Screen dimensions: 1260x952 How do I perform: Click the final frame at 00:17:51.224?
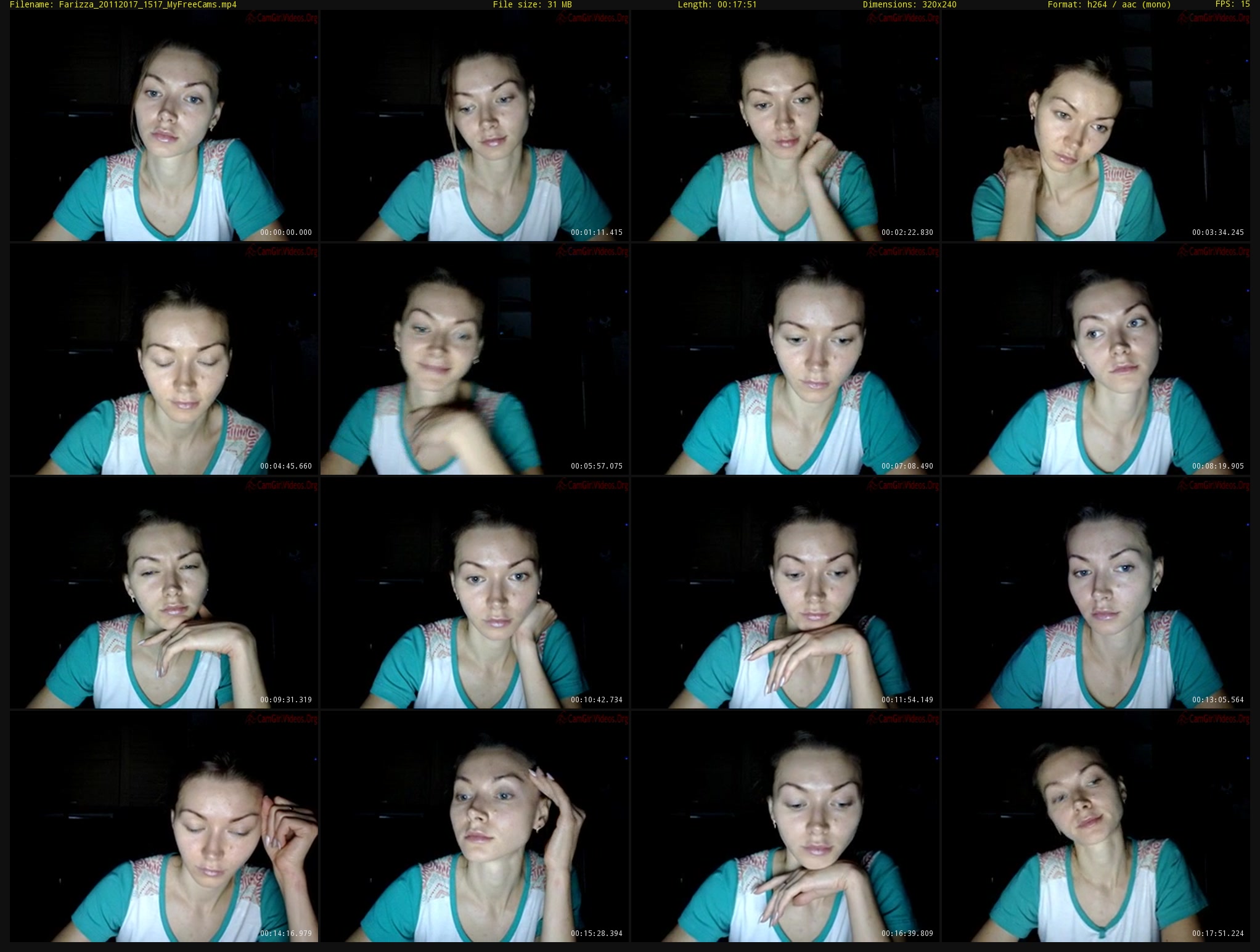click(1096, 827)
